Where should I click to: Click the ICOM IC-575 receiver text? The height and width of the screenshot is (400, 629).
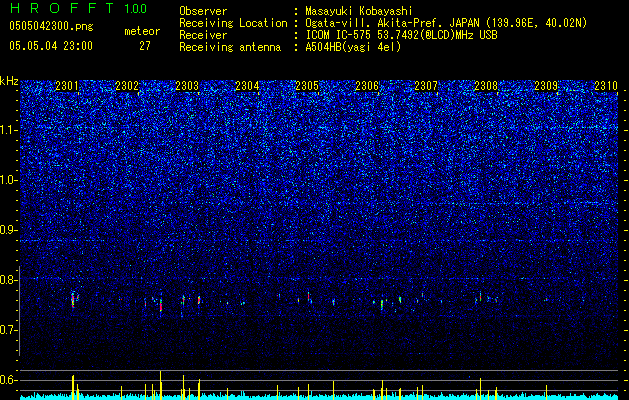tap(401, 35)
